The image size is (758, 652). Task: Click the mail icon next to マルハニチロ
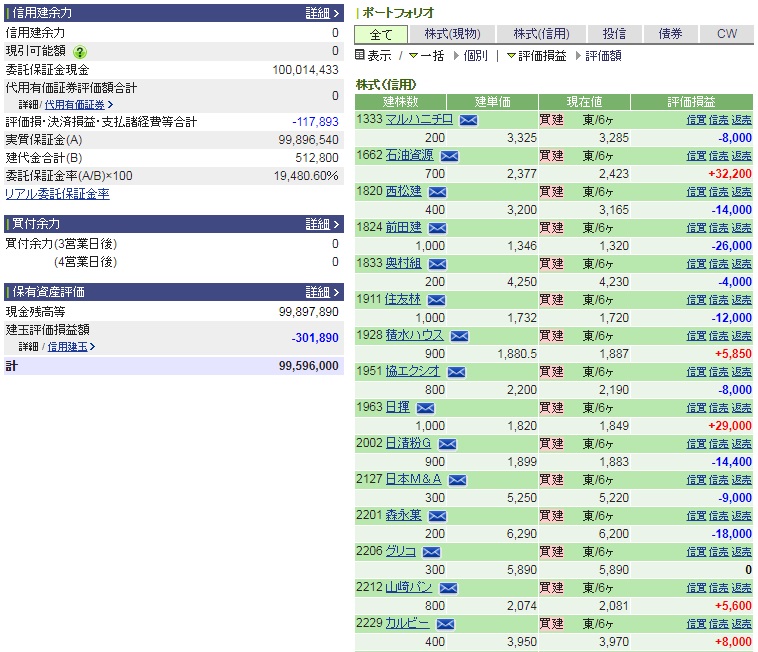click(x=468, y=120)
